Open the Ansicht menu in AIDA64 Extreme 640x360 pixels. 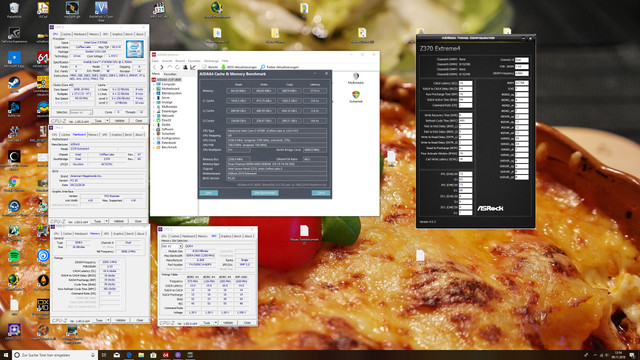click(167, 61)
